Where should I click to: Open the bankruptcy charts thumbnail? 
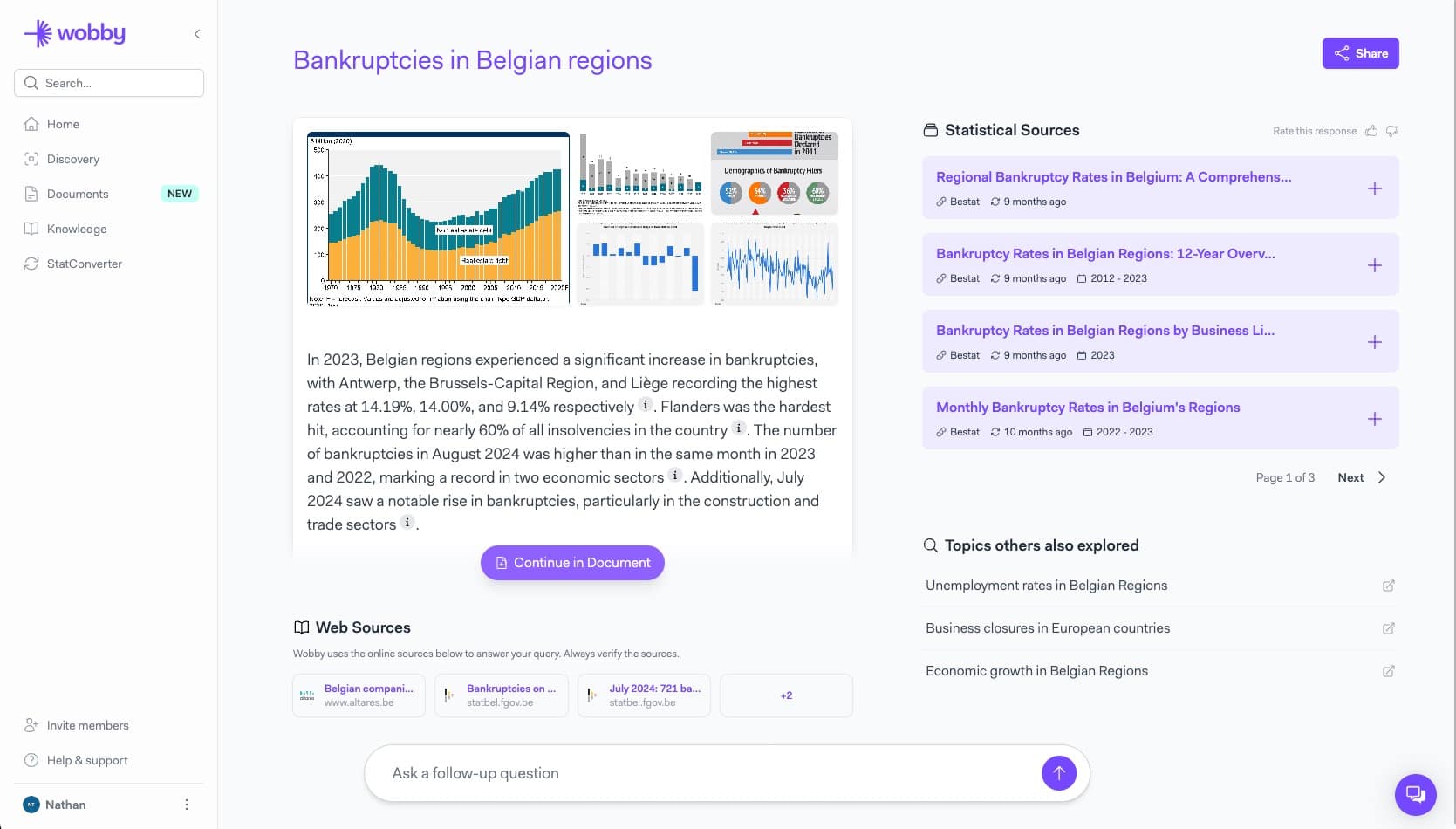click(x=572, y=218)
